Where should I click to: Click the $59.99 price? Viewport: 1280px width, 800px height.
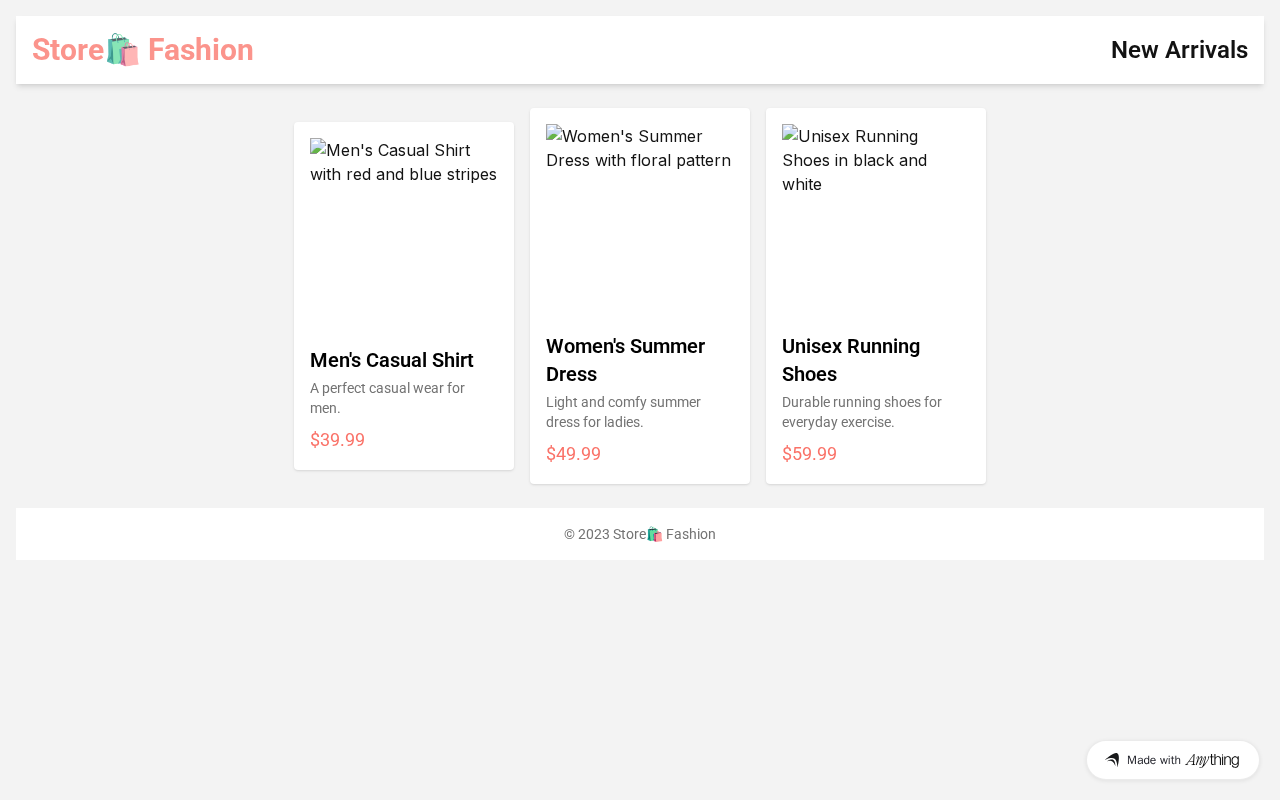coord(810,454)
